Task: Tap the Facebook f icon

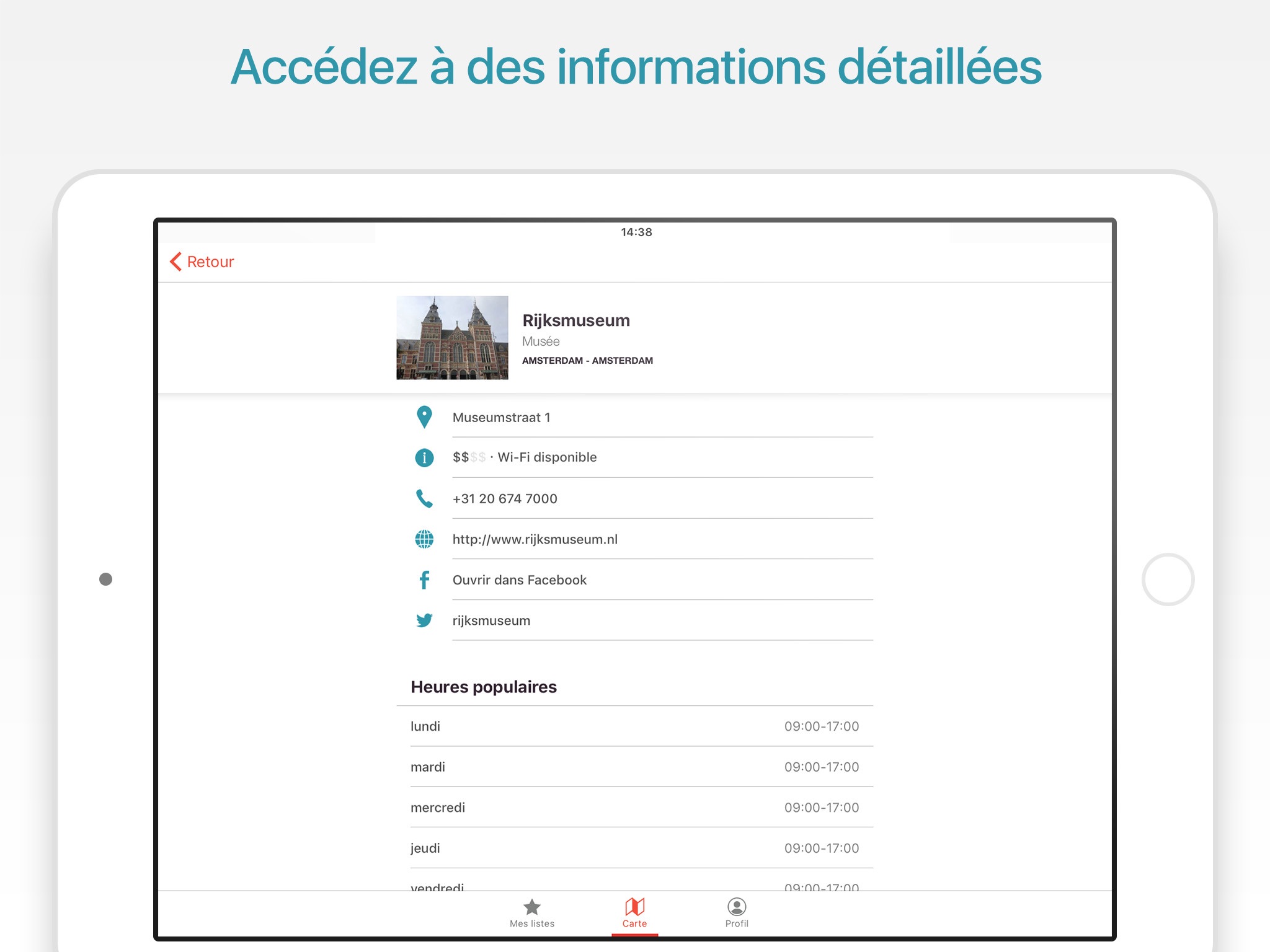Action: (x=424, y=580)
